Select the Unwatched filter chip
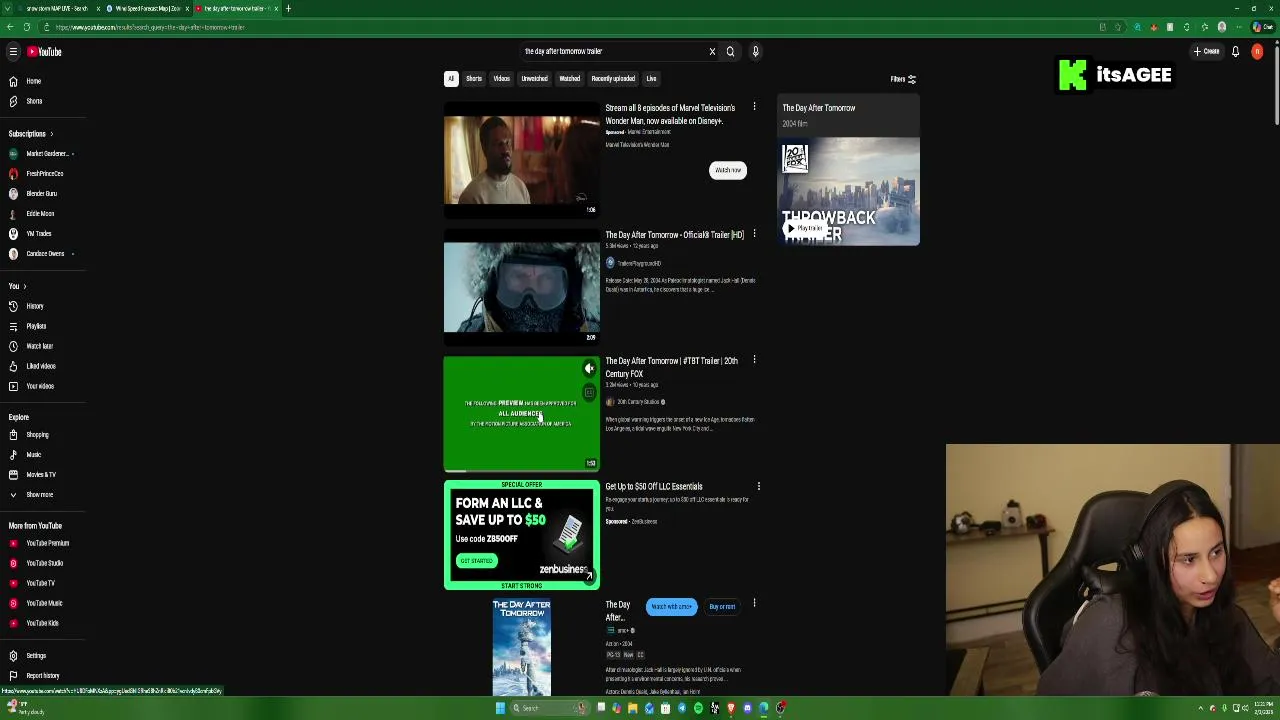Image resolution: width=1280 pixels, height=720 pixels. (534, 79)
